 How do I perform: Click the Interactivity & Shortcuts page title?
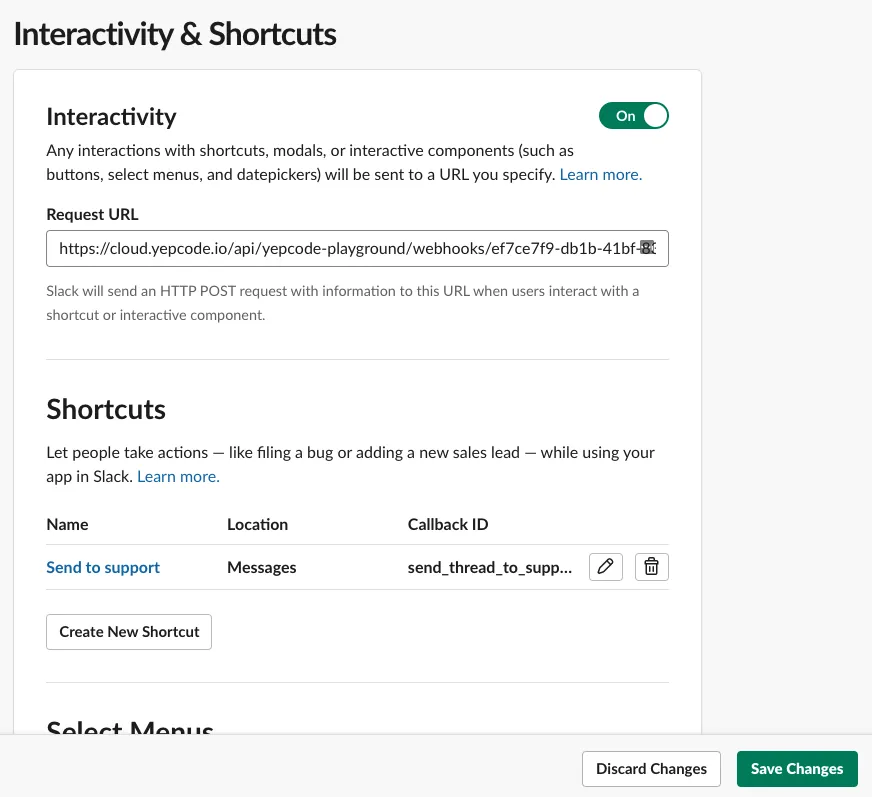(x=175, y=34)
